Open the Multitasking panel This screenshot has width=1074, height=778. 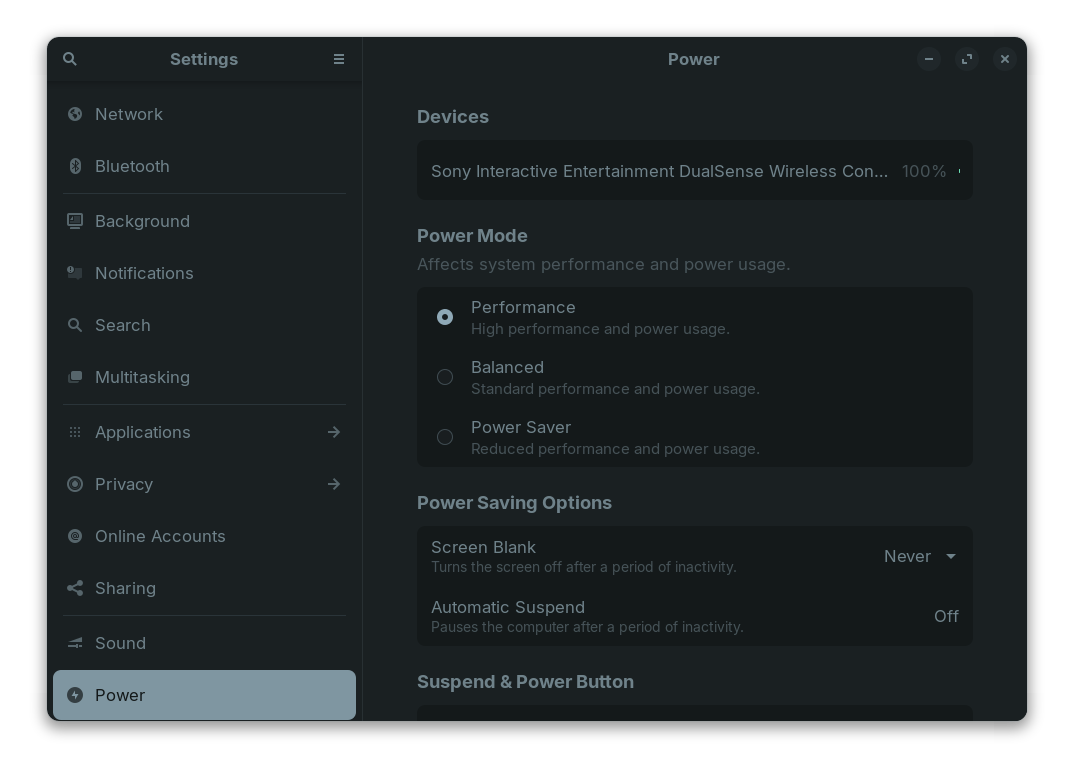pyautogui.click(x=204, y=377)
